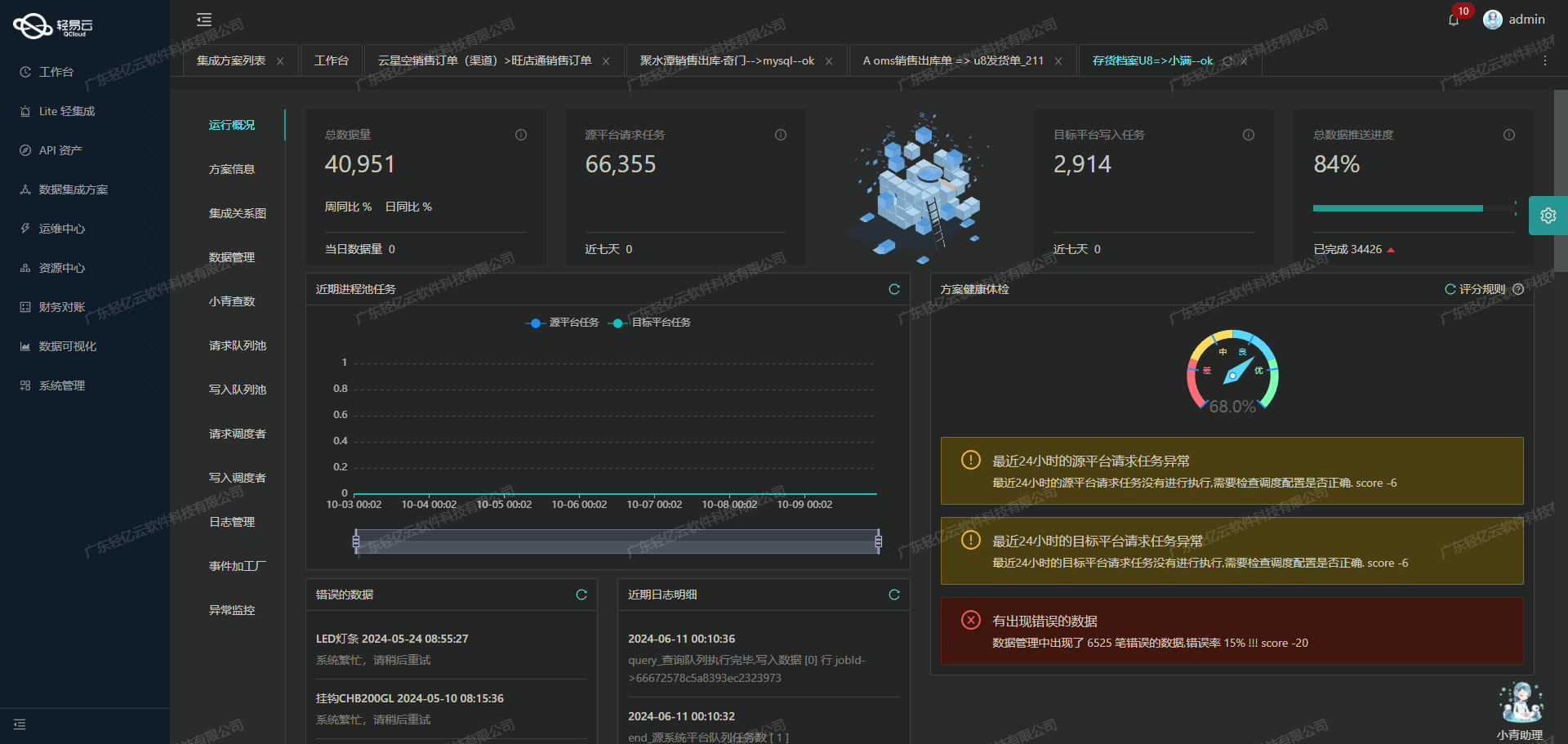Open 异常监控 in side menu

pos(232,610)
